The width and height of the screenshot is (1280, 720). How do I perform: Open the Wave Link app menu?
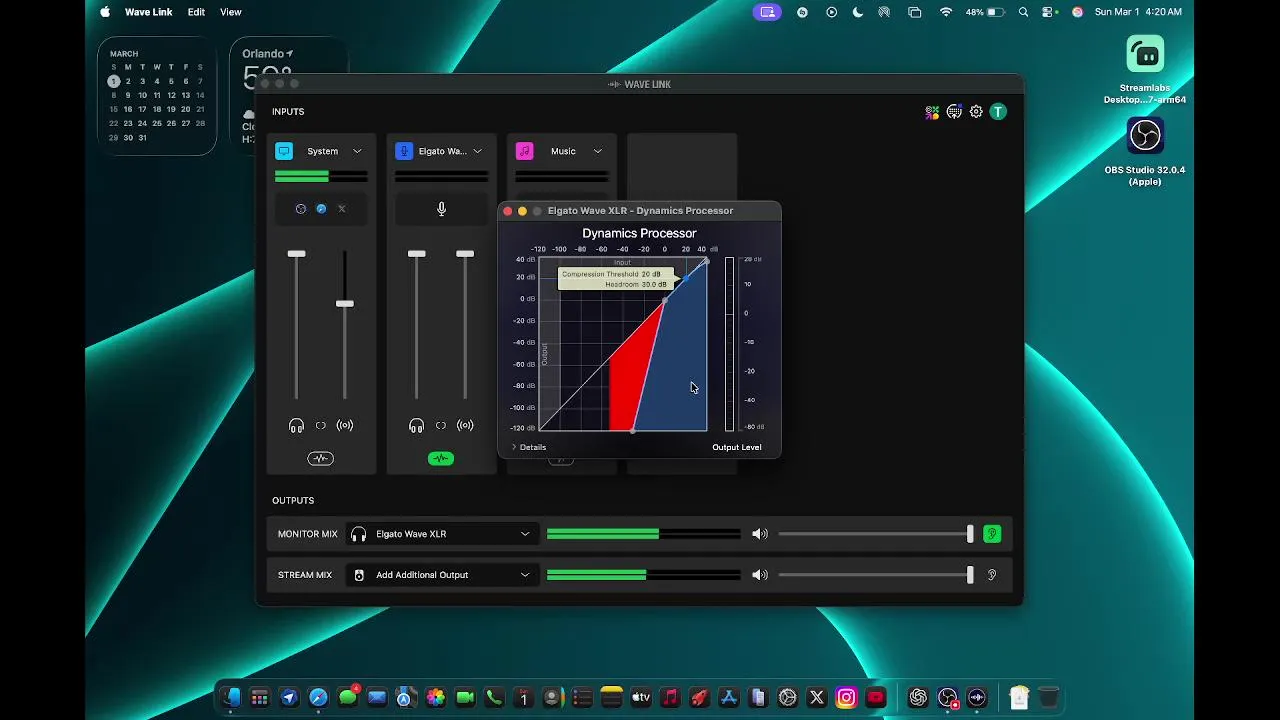pos(148,12)
